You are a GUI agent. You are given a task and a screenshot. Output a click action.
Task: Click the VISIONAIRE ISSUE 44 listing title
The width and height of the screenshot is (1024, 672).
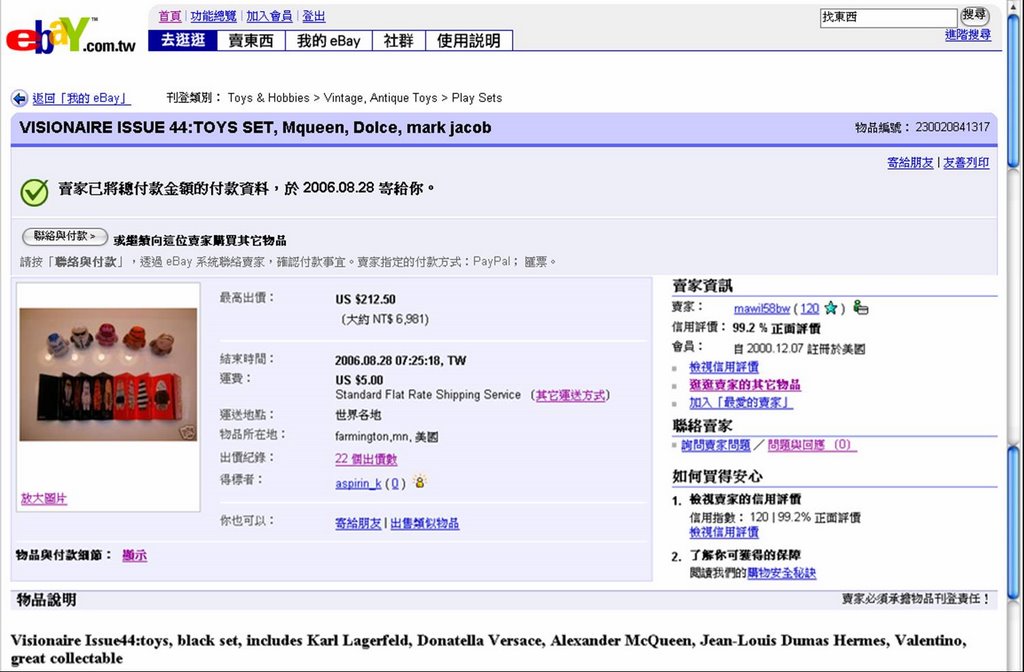tap(255, 127)
